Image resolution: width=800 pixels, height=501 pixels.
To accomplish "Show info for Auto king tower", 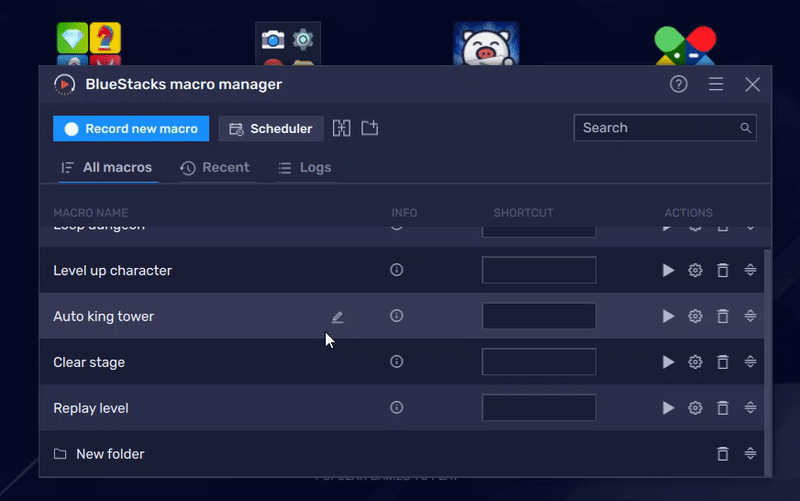I will (x=396, y=315).
